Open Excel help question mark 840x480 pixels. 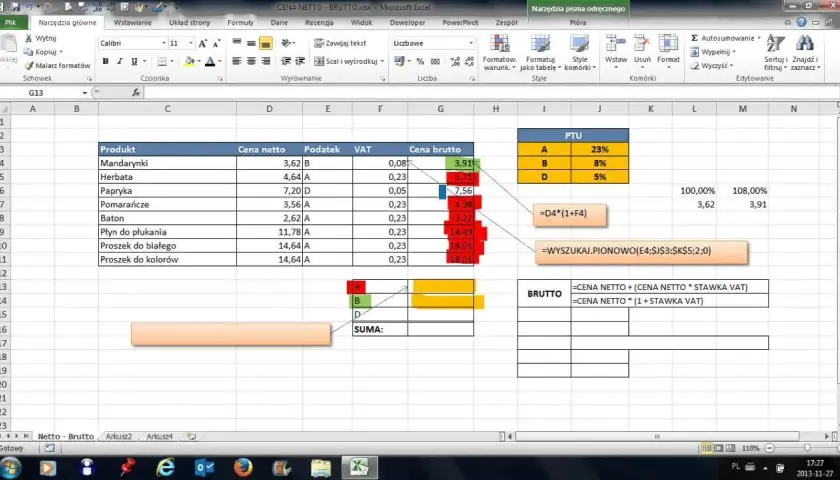point(801,22)
